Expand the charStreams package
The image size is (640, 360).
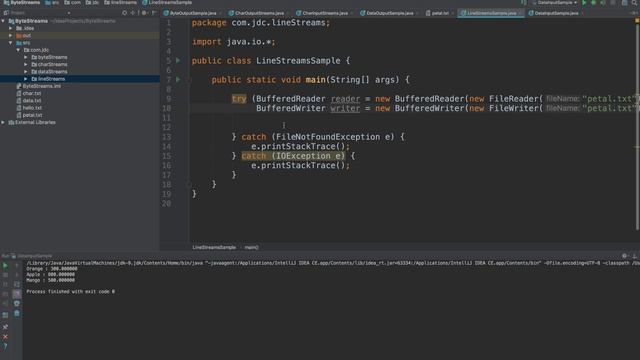click(26, 64)
